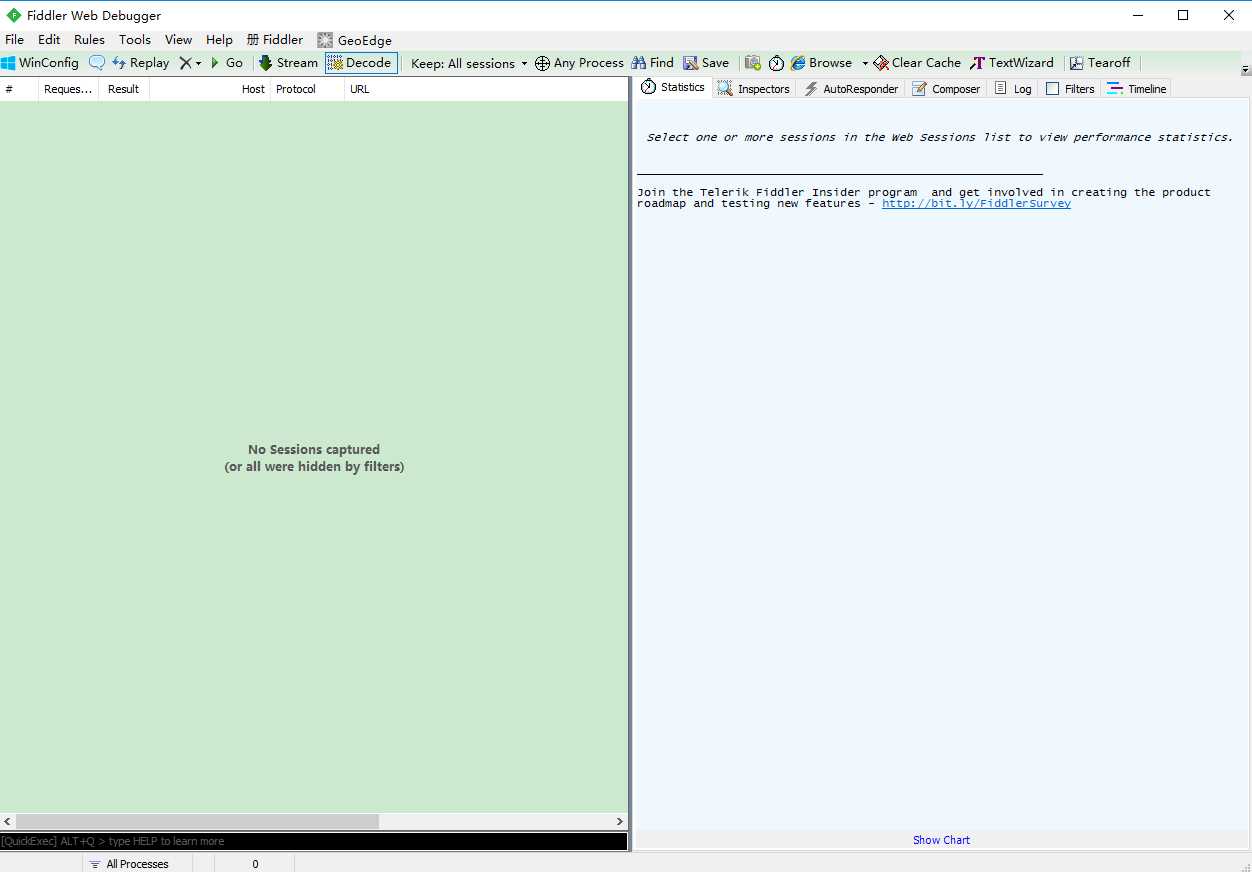Clear Cache from the toolbar

pos(917,62)
